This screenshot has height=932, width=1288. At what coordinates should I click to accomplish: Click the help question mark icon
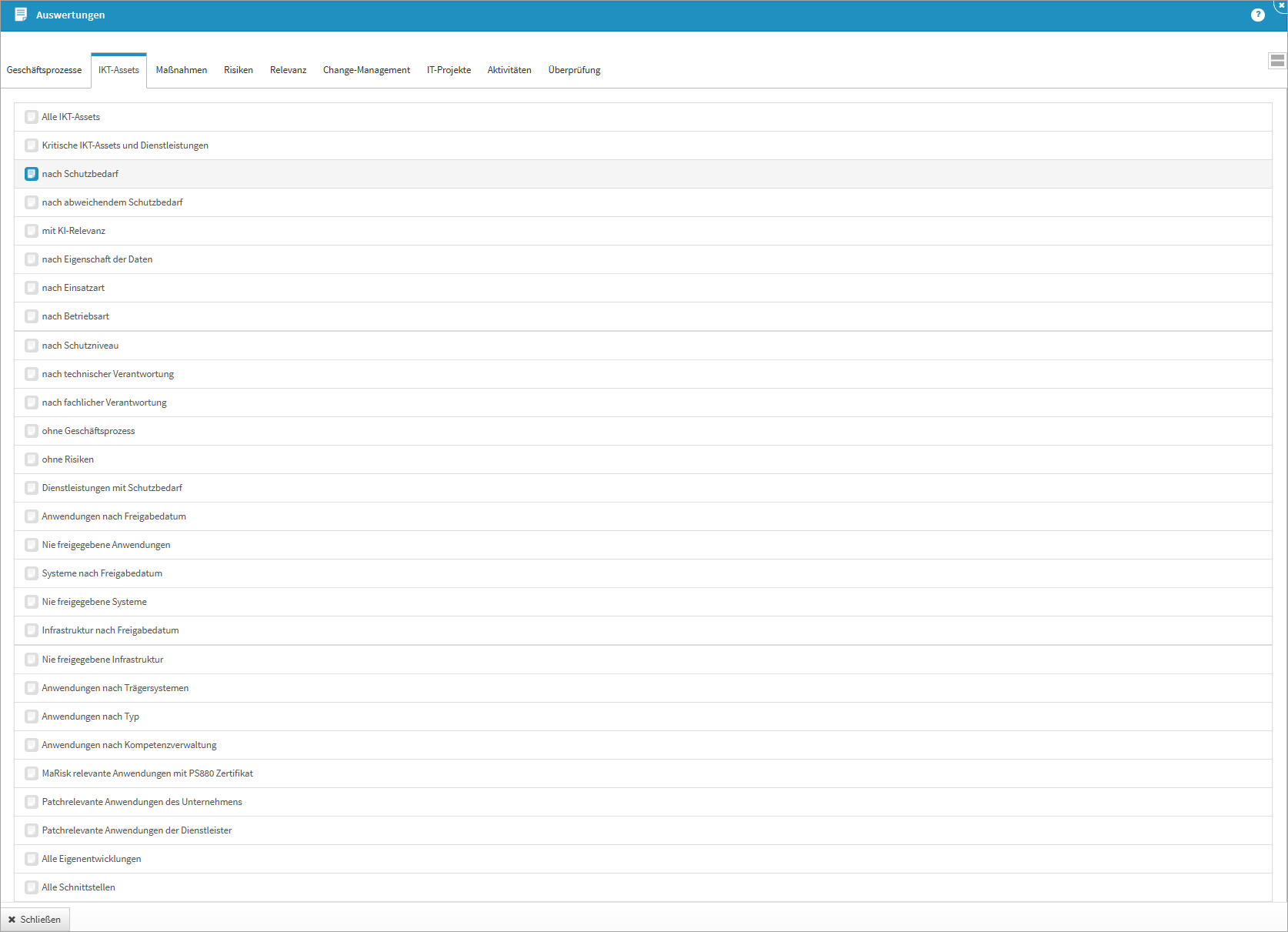coord(1257,15)
